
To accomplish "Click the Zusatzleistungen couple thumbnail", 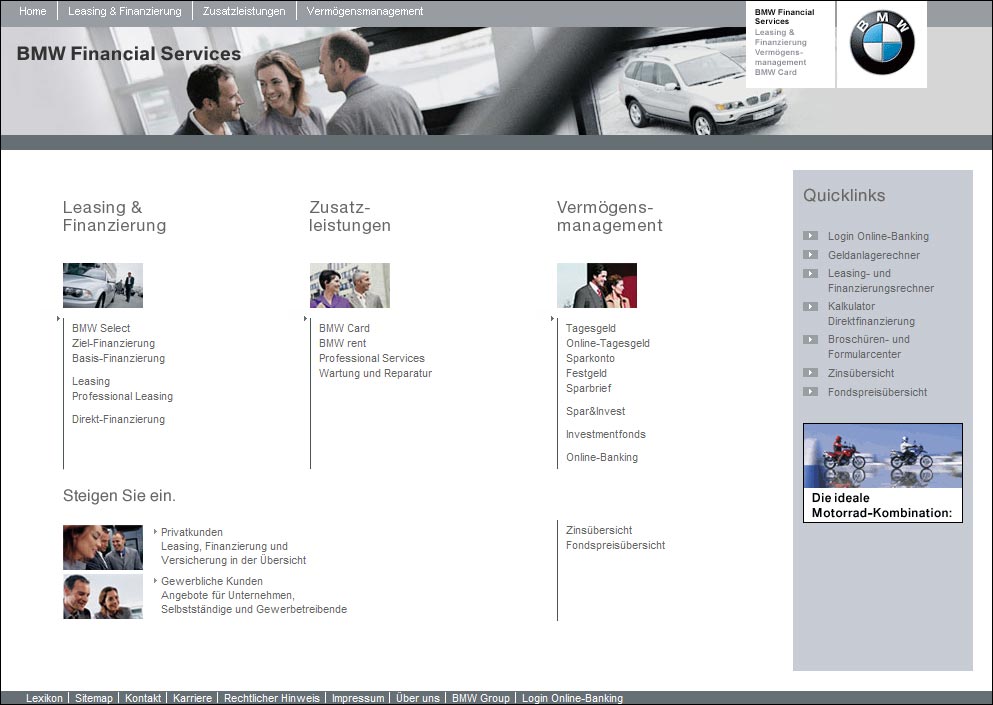I will (x=350, y=286).
